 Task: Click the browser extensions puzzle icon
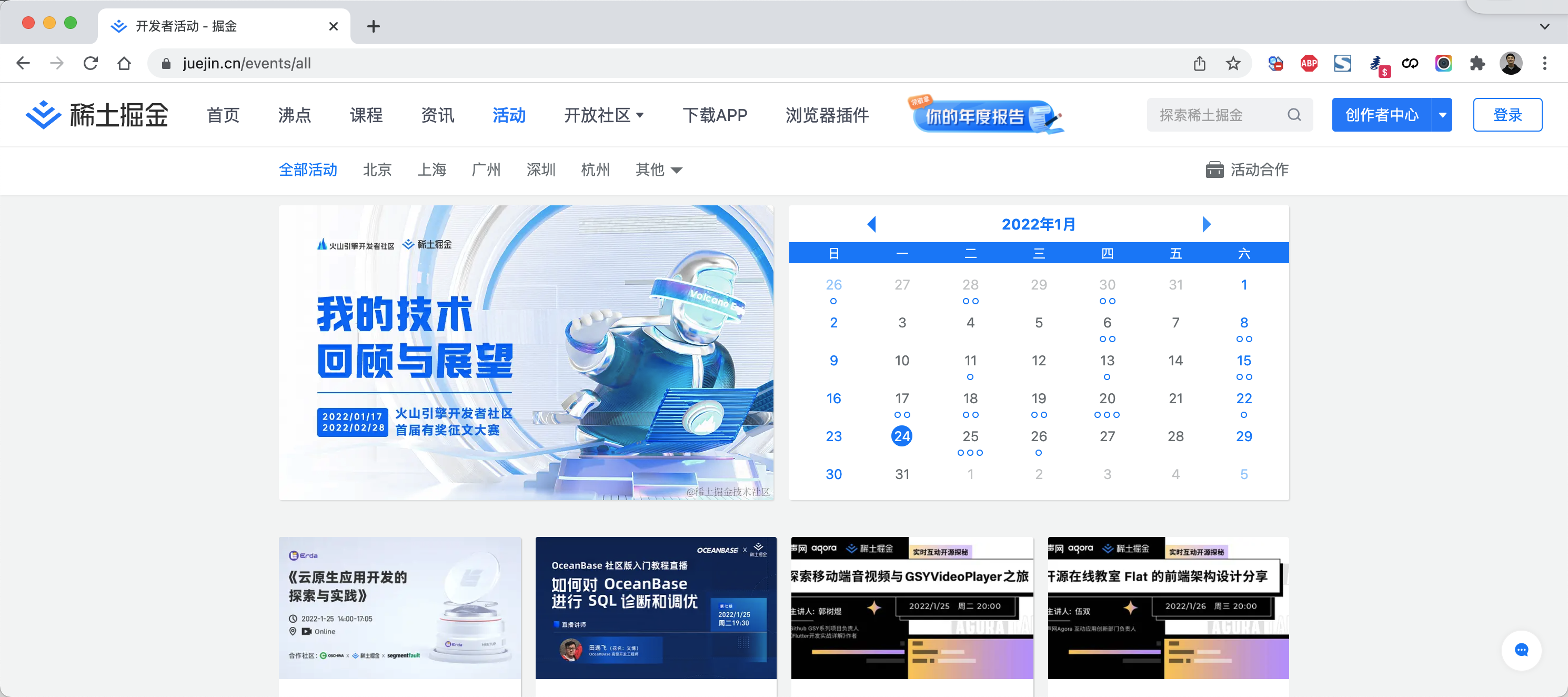1477,63
